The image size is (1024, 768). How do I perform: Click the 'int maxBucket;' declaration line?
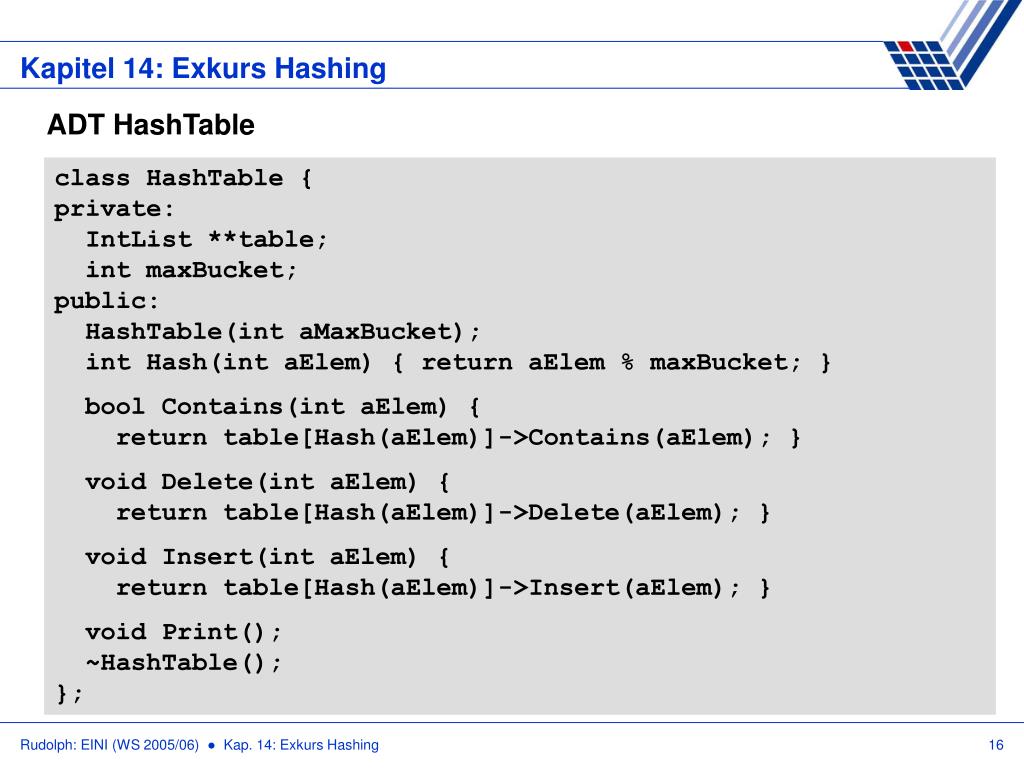[x=191, y=270]
